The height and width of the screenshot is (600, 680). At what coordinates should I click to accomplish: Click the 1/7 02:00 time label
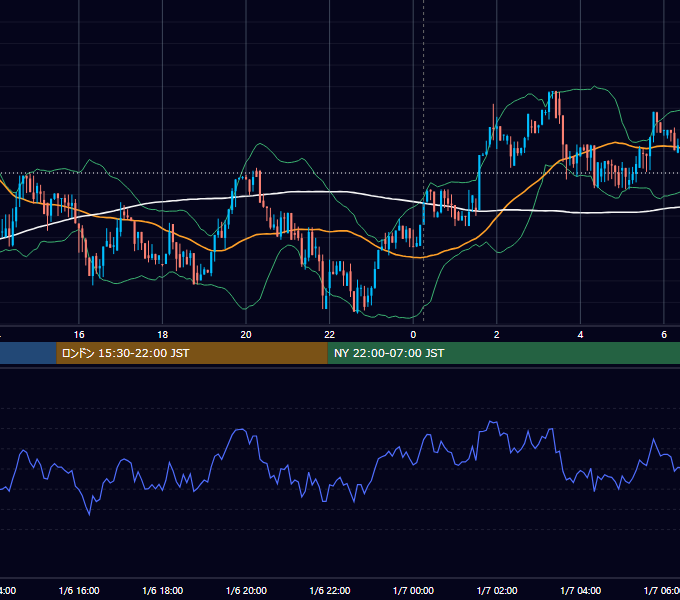tap(497, 591)
